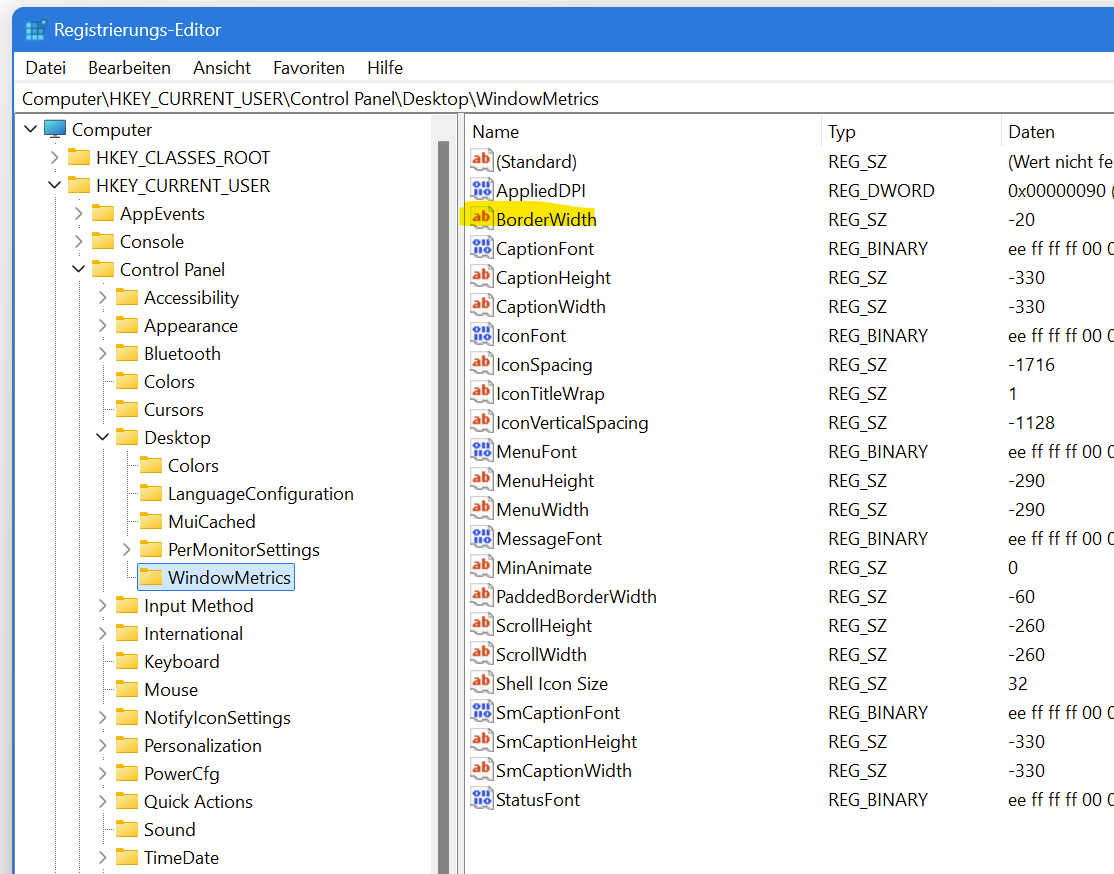Click the -1716 data of IconSpacing
Screen dimensions: 1114x874
[x=1031, y=365]
